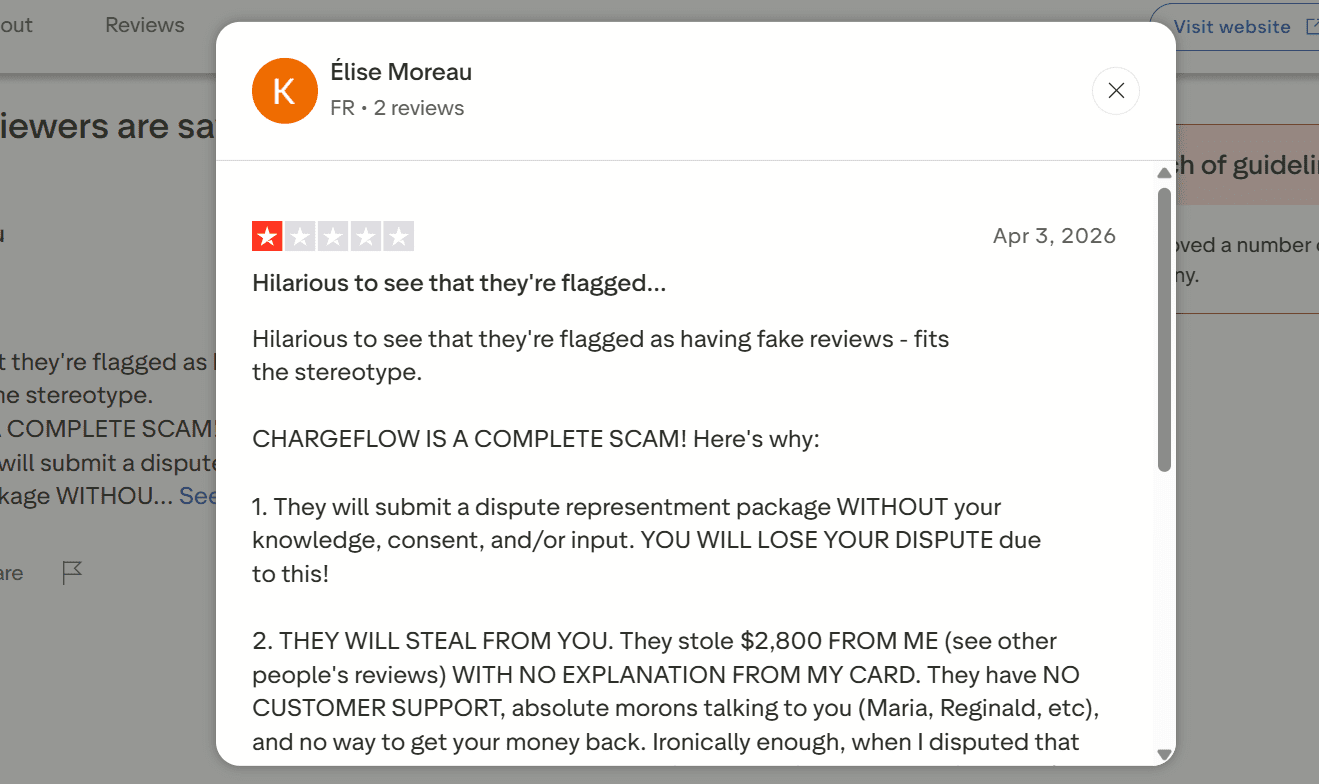Click the FR country label under the reviewer name
The image size is (1319, 784).
click(342, 107)
